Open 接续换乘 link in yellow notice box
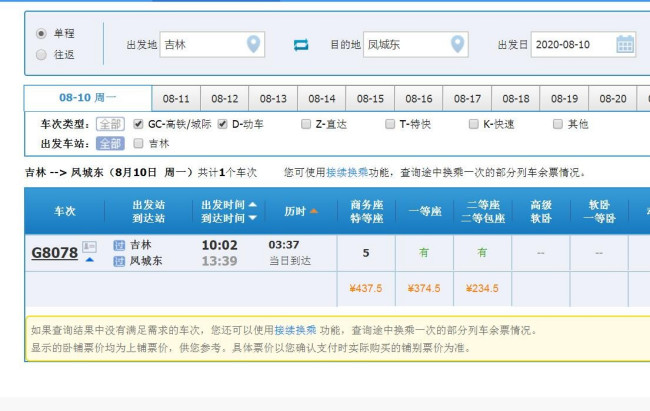Screen dimensions: 650x411 click(296, 330)
